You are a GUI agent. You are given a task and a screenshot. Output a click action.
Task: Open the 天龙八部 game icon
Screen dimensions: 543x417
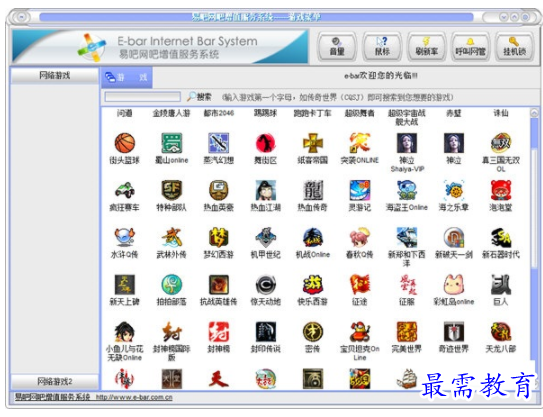point(501,331)
